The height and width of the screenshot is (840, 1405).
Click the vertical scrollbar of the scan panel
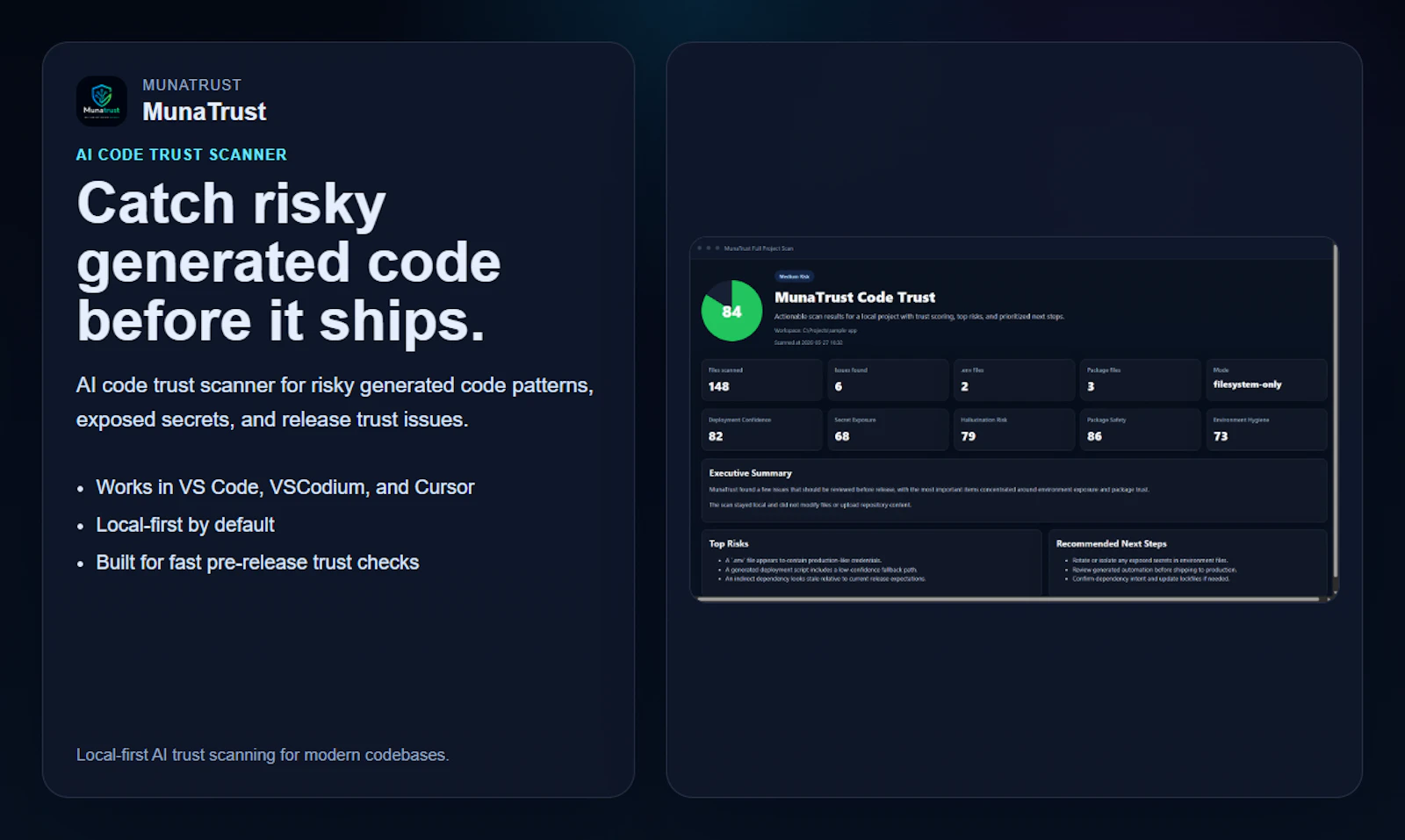point(1335,413)
